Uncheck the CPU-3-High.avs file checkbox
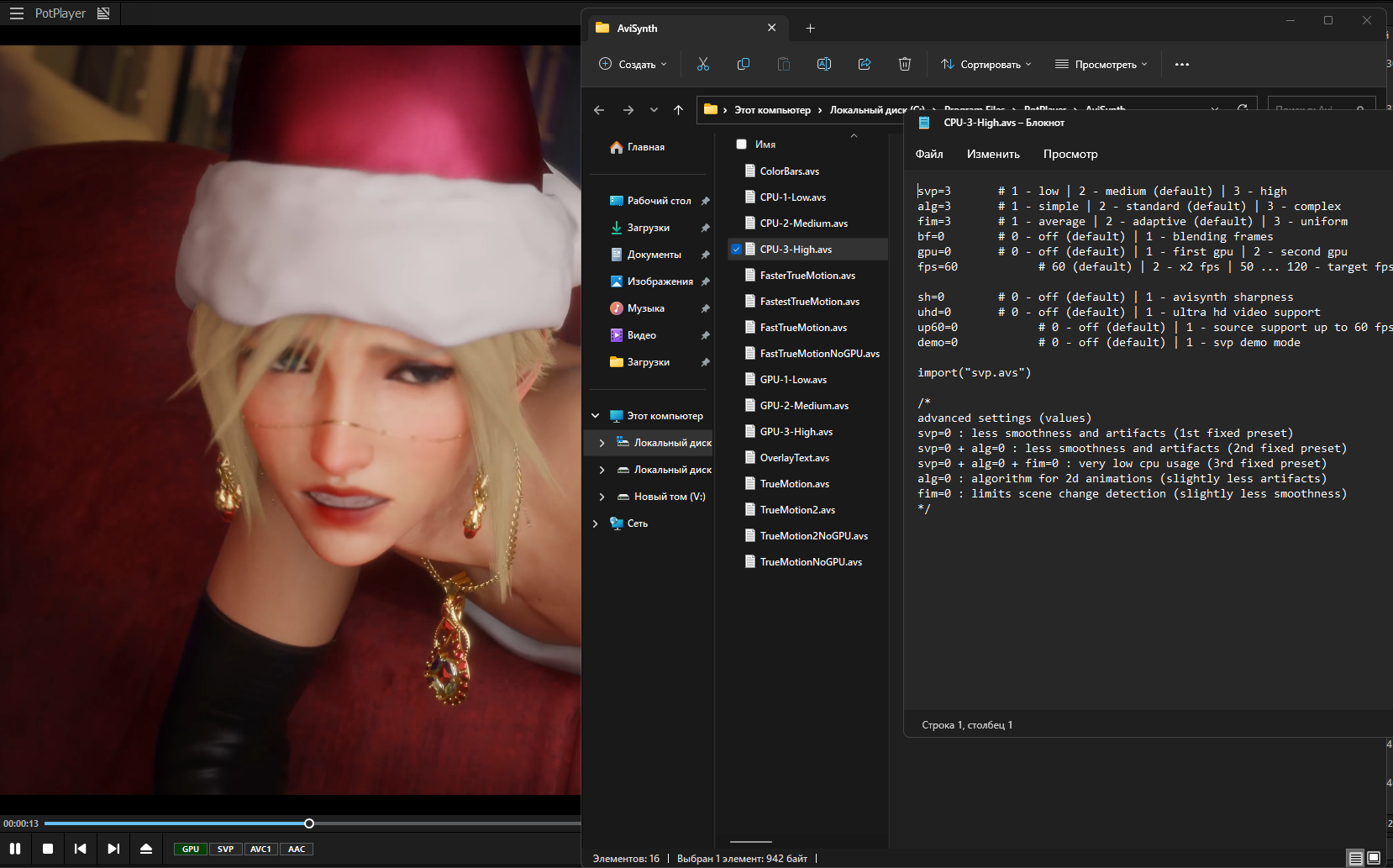This screenshot has width=1393, height=868. 736,250
